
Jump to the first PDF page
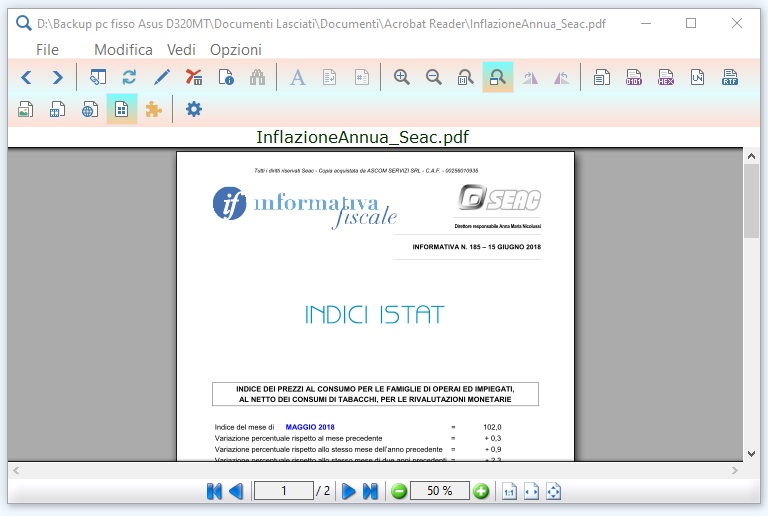pyautogui.click(x=214, y=491)
